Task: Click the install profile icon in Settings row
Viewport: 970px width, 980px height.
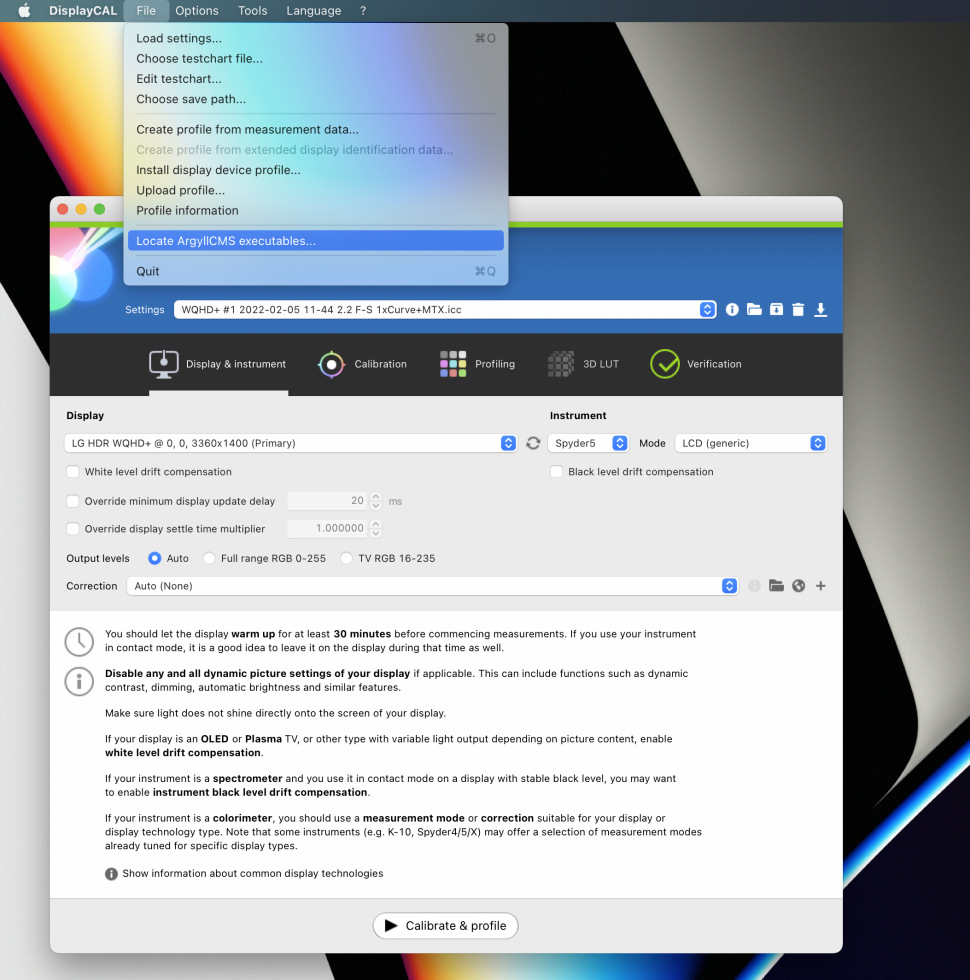Action: [776, 309]
